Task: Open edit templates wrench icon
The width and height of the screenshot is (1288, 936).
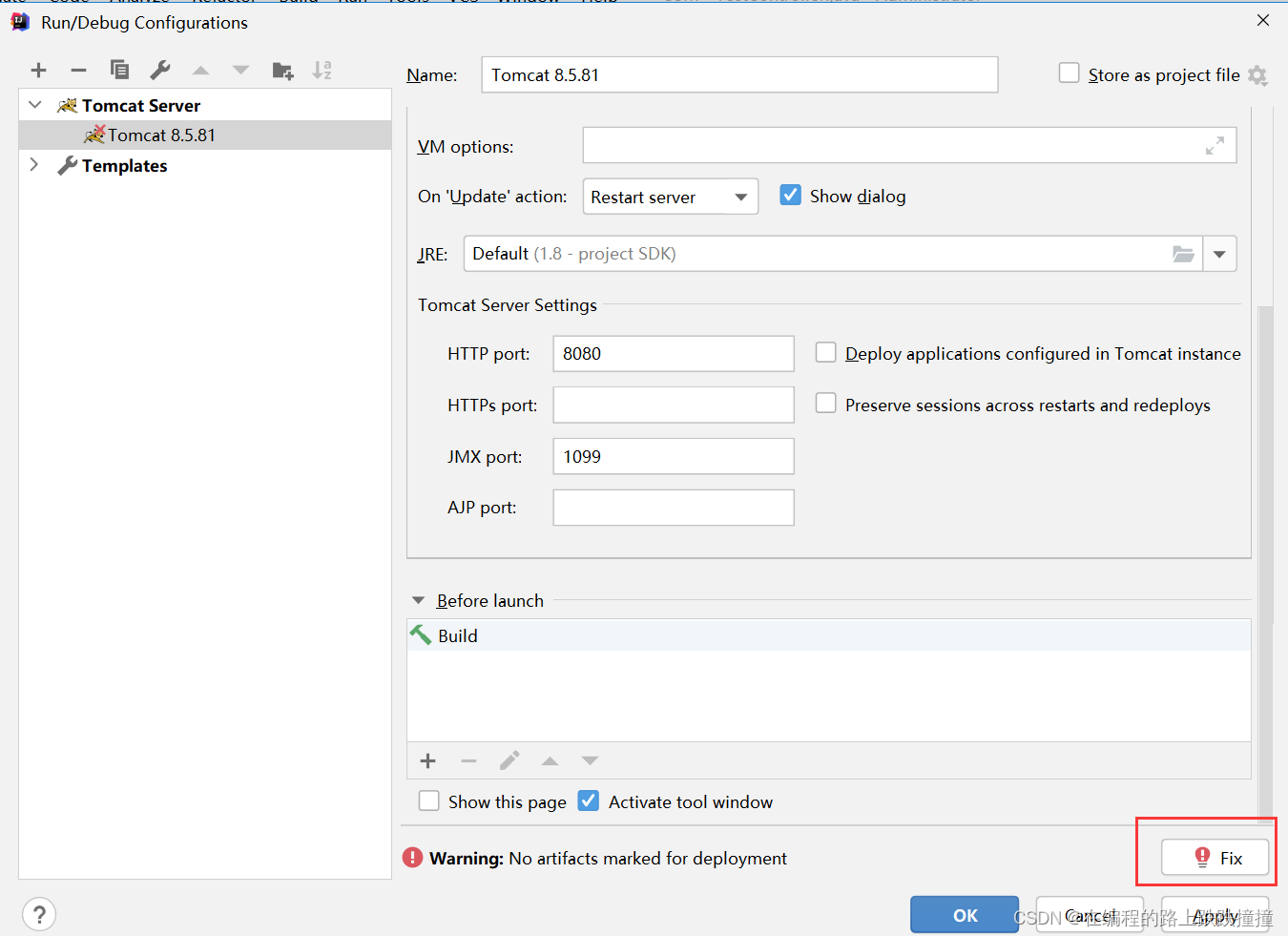Action: click(160, 70)
